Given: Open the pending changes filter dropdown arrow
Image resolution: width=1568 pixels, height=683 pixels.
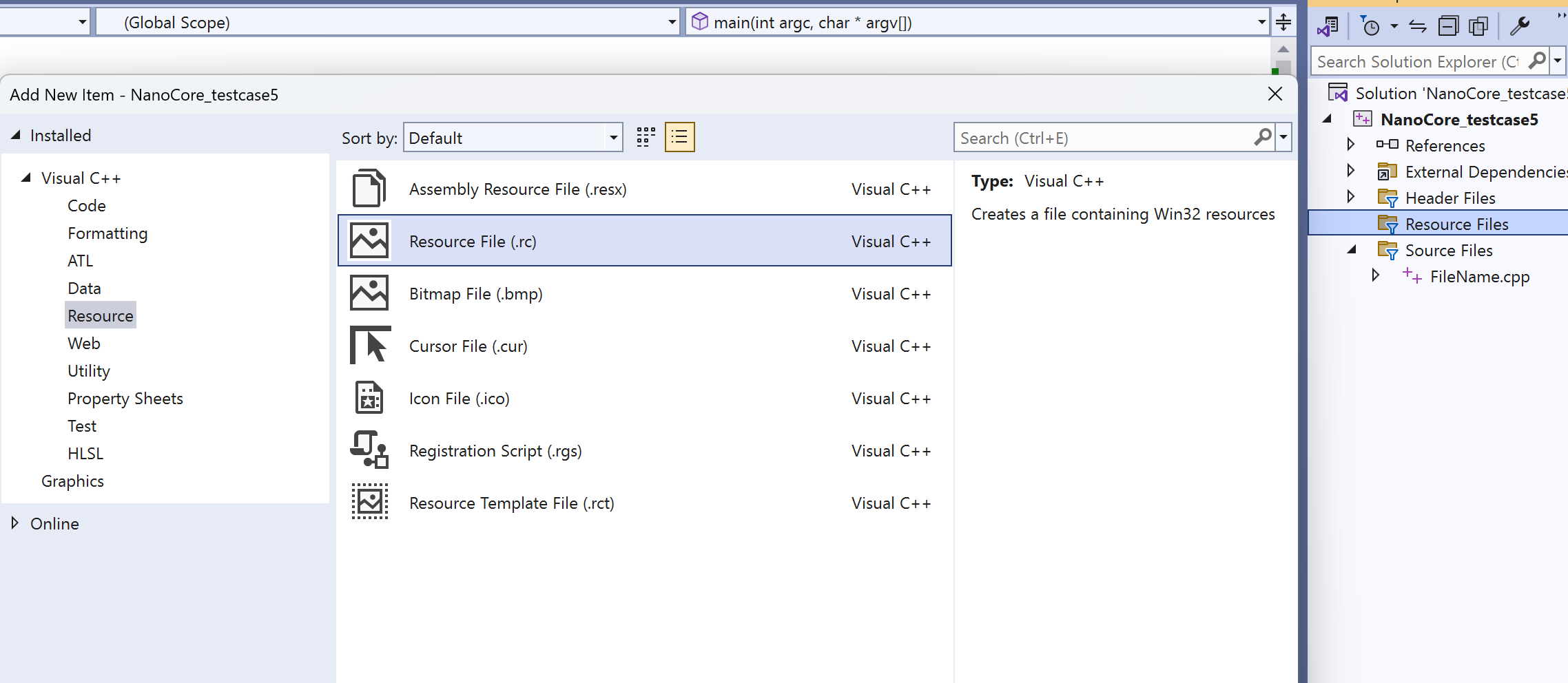Looking at the screenshot, I should click(x=1394, y=26).
